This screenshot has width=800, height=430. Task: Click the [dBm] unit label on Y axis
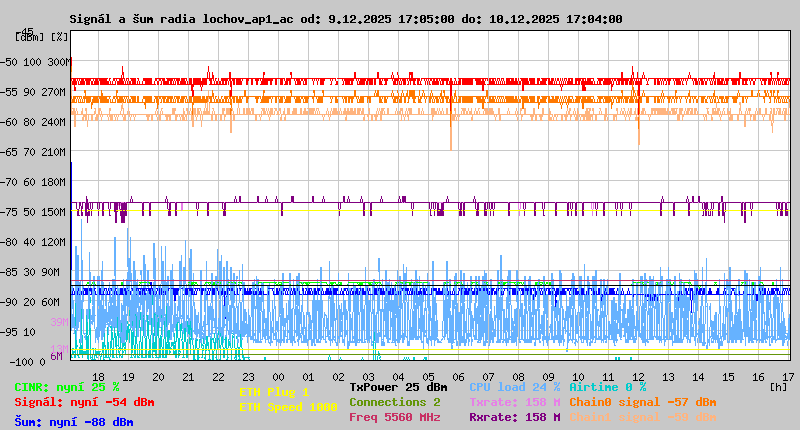tap(30, 37)
